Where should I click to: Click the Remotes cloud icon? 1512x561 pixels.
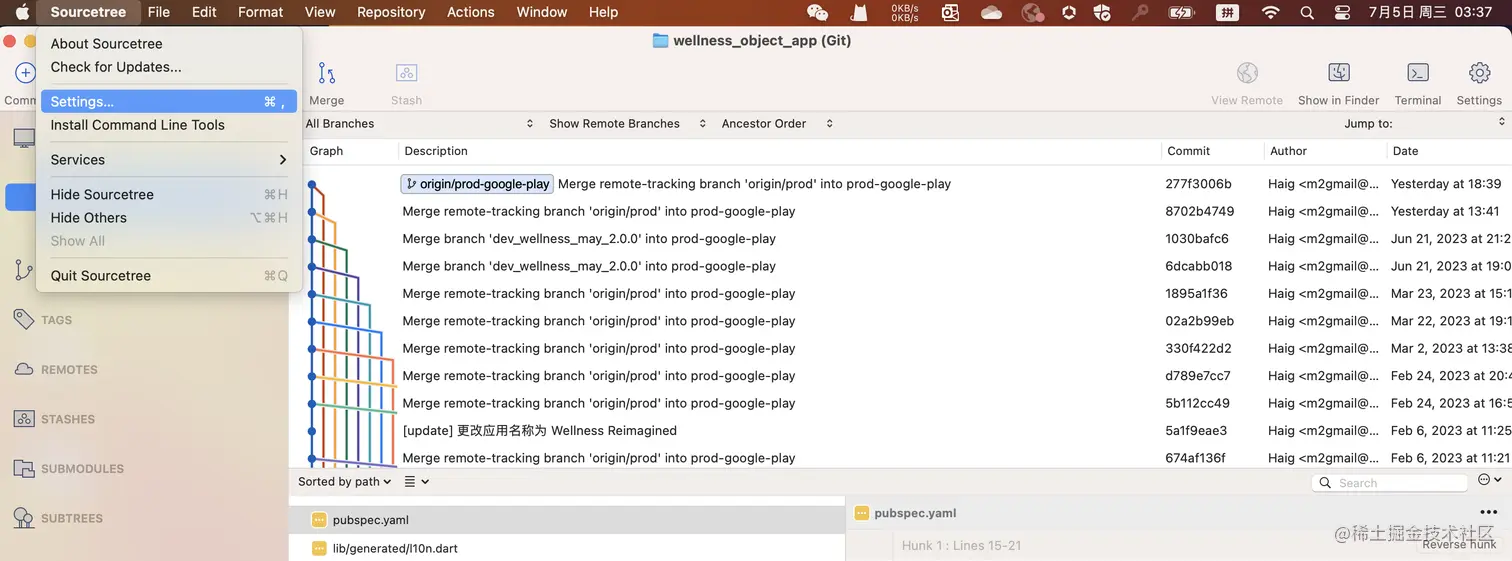click(x=24, y=369)
